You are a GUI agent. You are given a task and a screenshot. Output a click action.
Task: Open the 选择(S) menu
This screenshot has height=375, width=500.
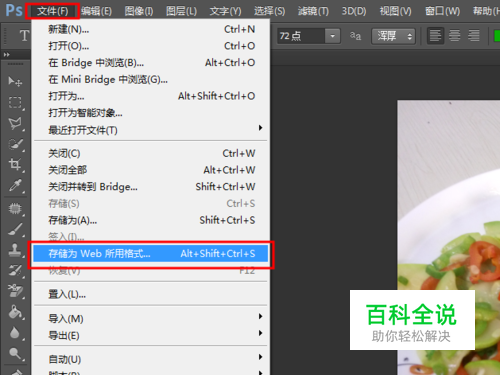pos(269,11)
